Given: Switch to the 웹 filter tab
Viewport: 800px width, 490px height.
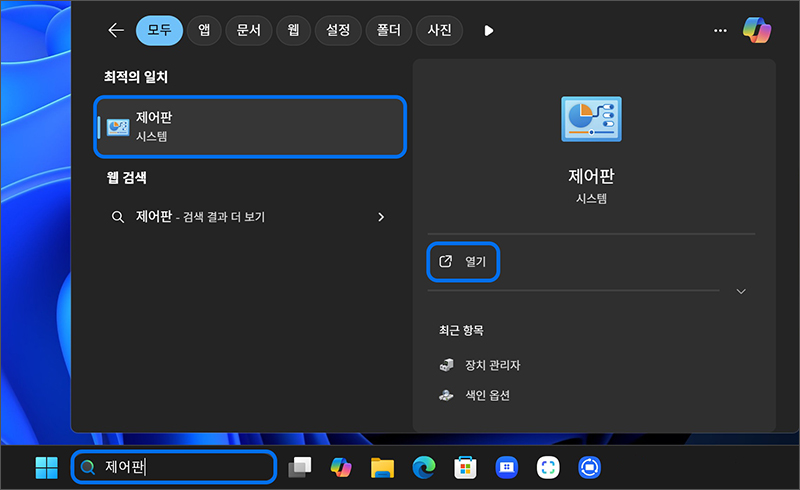Looking at the screenshot, I should point(293,31).
